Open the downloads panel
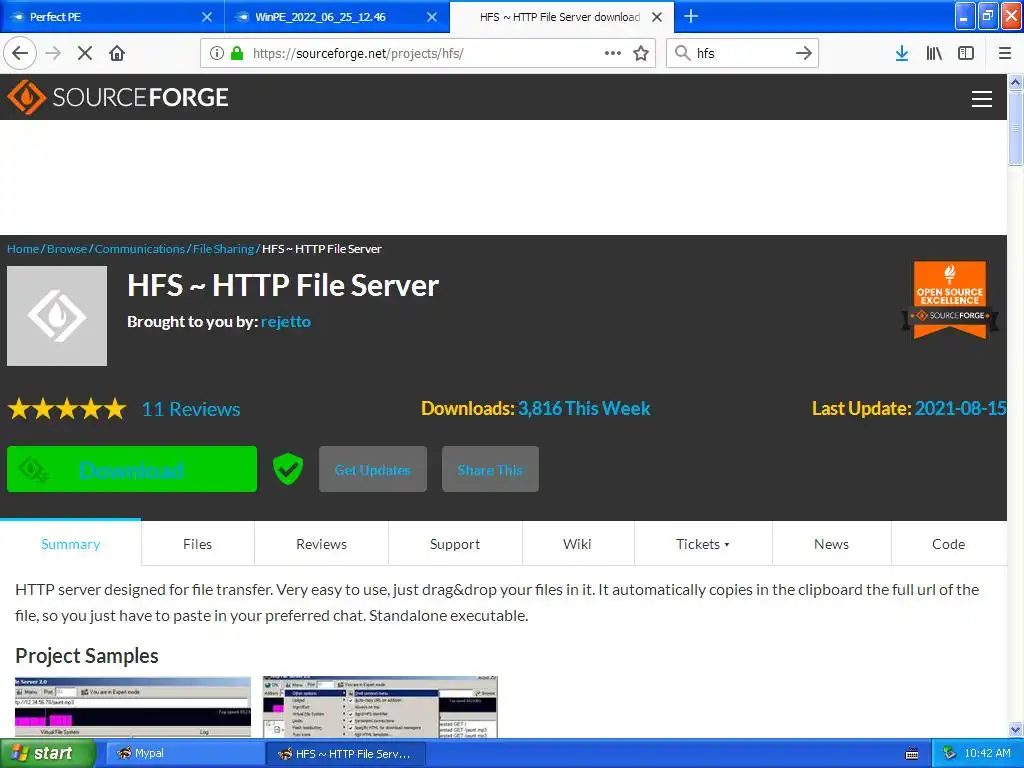 click(x=902, y=53)
